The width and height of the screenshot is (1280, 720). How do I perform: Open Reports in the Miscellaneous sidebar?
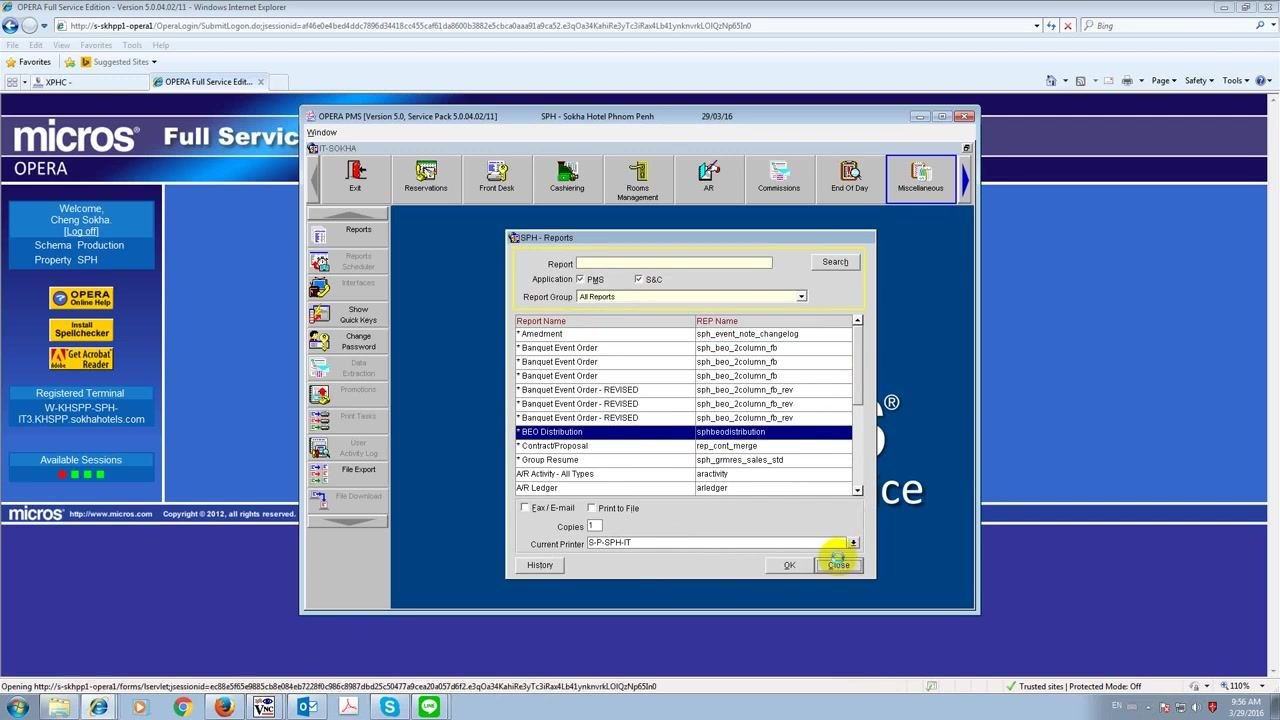click(347, 234)
